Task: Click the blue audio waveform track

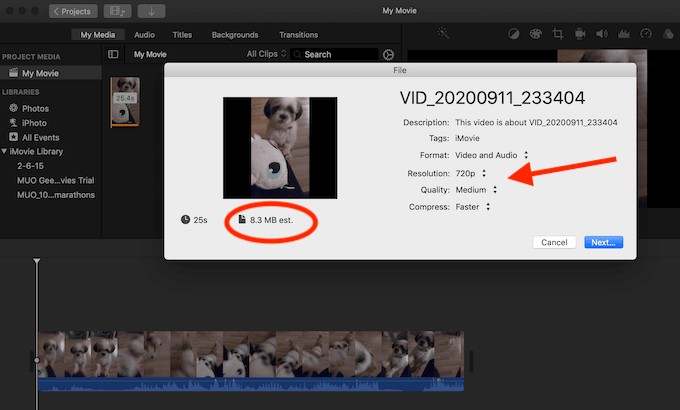Action: coord(251,384)
